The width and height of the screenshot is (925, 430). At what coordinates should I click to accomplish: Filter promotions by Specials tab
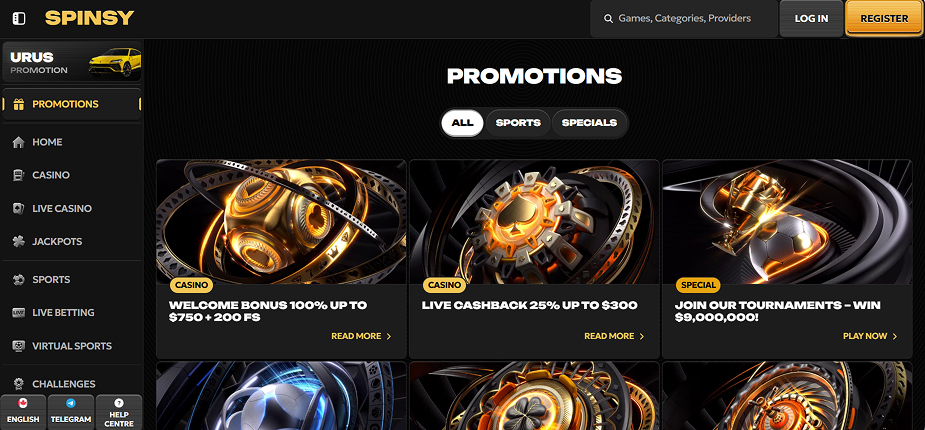click(x=589, y=123)
